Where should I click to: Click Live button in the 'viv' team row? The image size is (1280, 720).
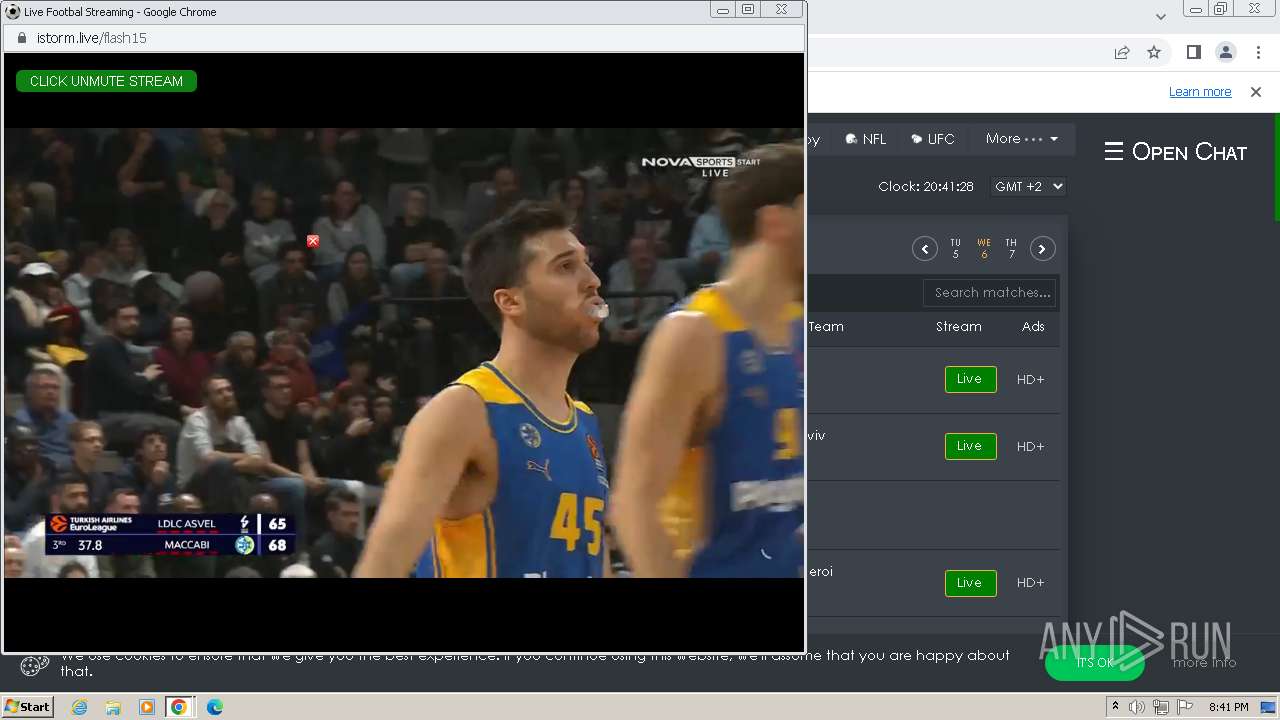(x=970, y=446)
